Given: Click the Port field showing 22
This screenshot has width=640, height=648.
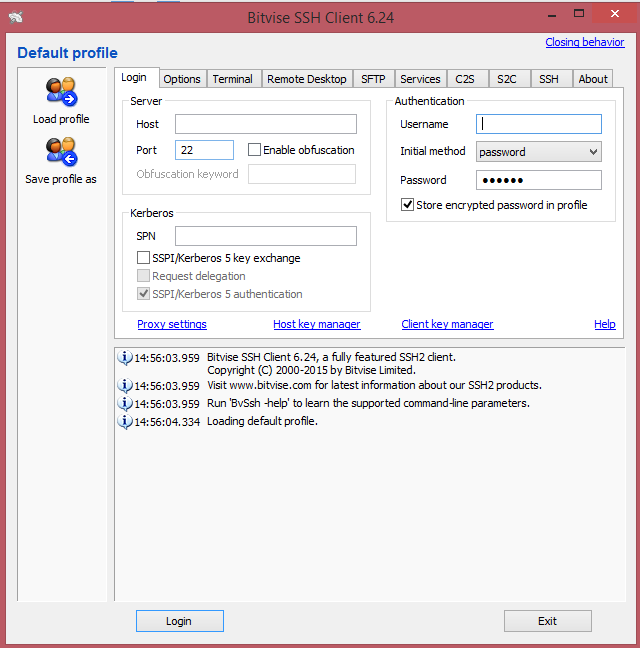Looking at the screenshot, I should click(205, 150).
